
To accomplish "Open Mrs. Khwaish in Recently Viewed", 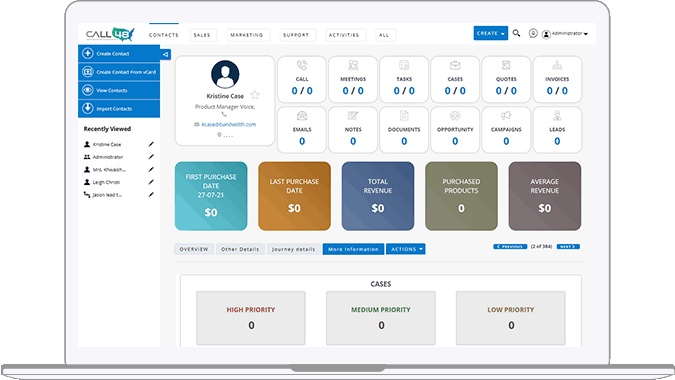I will [x=109, y=170].
